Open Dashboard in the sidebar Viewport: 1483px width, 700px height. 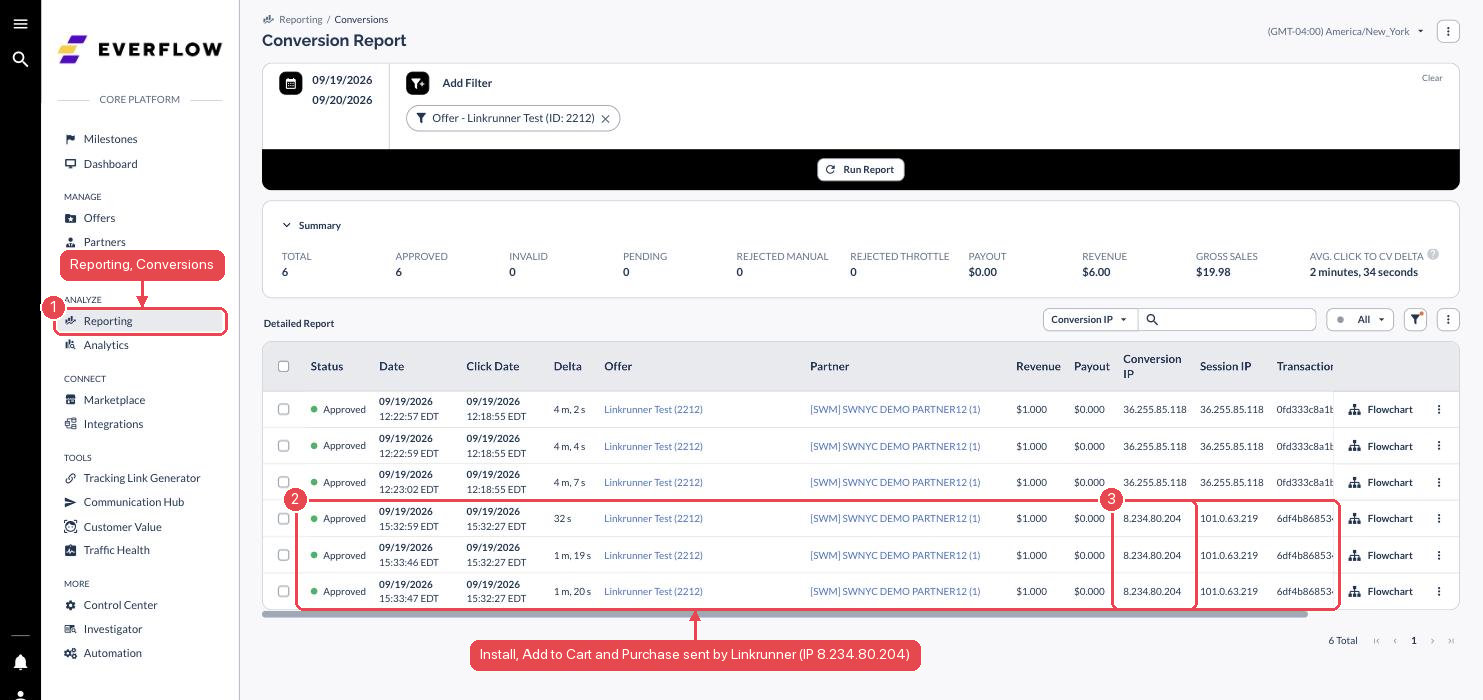click(110, 164)
